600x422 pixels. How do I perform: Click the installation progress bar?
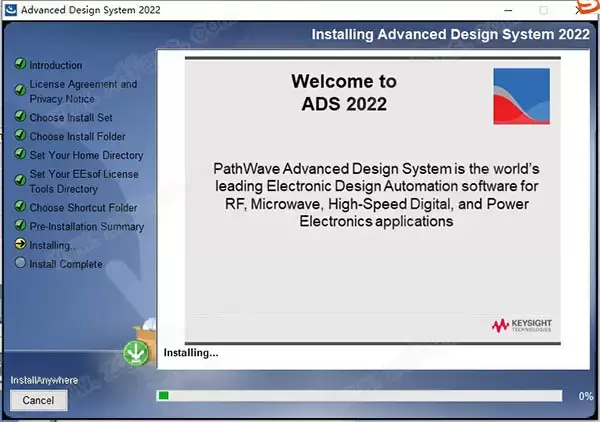pos(360,396)
